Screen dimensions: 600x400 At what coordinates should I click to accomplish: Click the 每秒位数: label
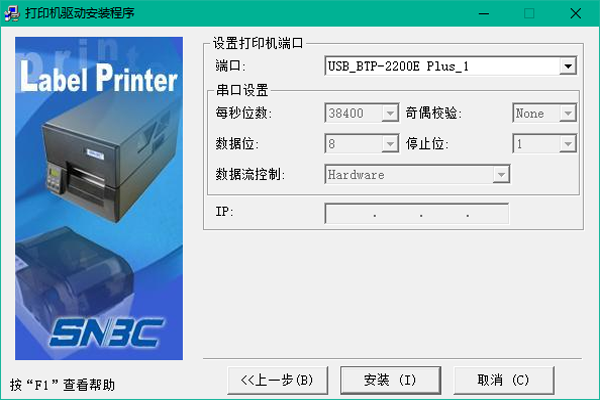tap(244, 113)
